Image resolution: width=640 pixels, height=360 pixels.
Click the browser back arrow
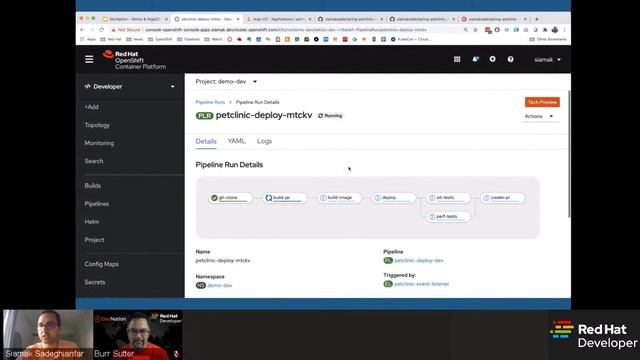(x=82, y=30)
